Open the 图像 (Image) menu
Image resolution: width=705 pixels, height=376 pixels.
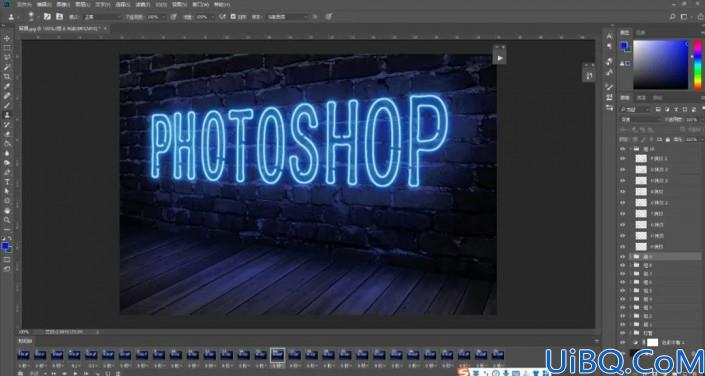[63, 4]
